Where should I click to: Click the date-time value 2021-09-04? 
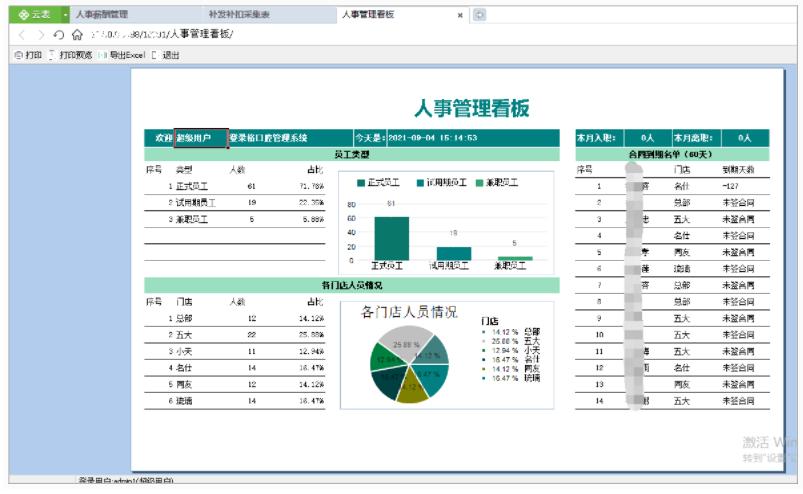pos(432,138)
